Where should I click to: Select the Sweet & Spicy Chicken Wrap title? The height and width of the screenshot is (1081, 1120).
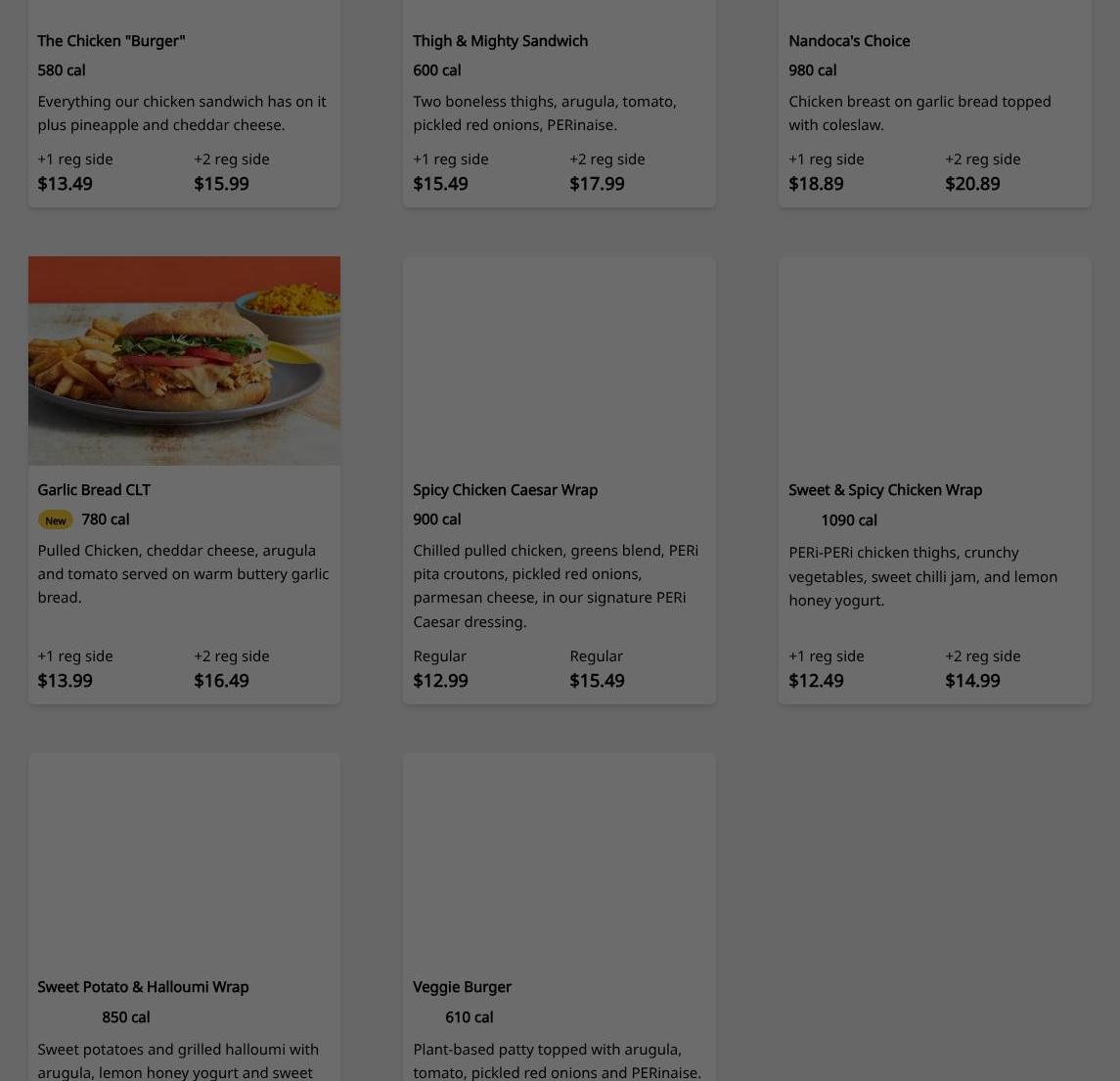pos(885,490)
